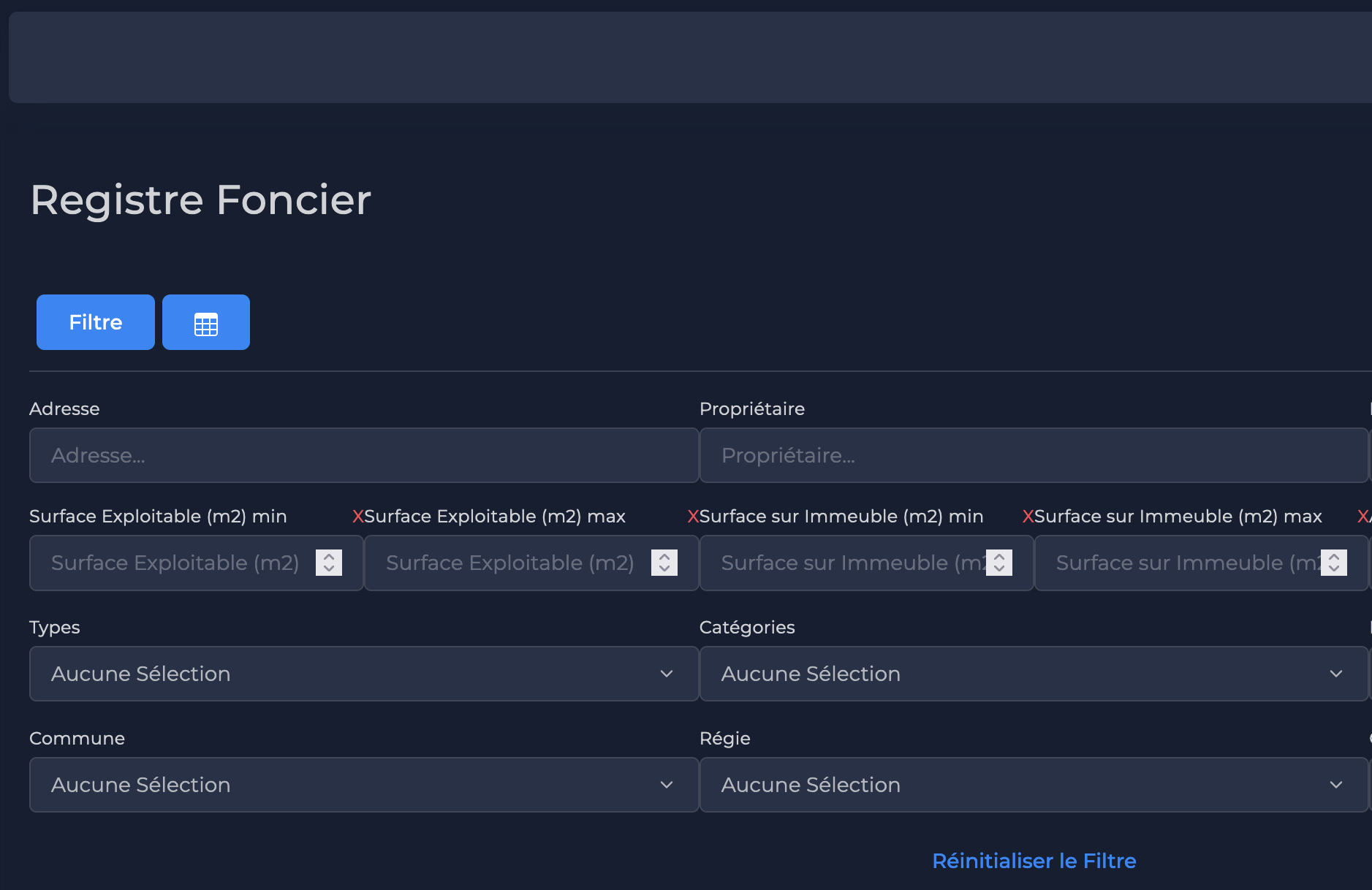Expand the Régie dropdown

point(1034,785)
